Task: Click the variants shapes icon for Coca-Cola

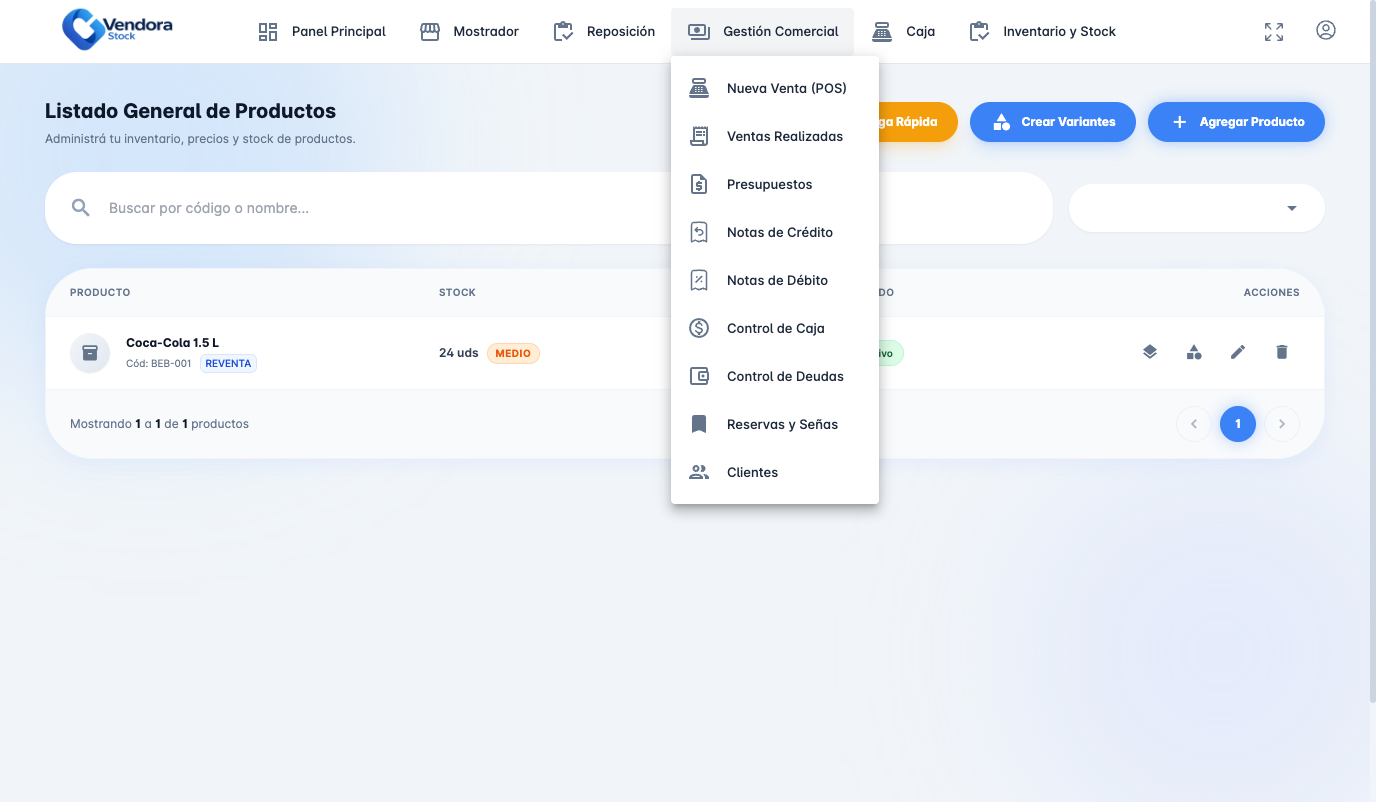Action: pyautogui.click(x=1194, y=352)
